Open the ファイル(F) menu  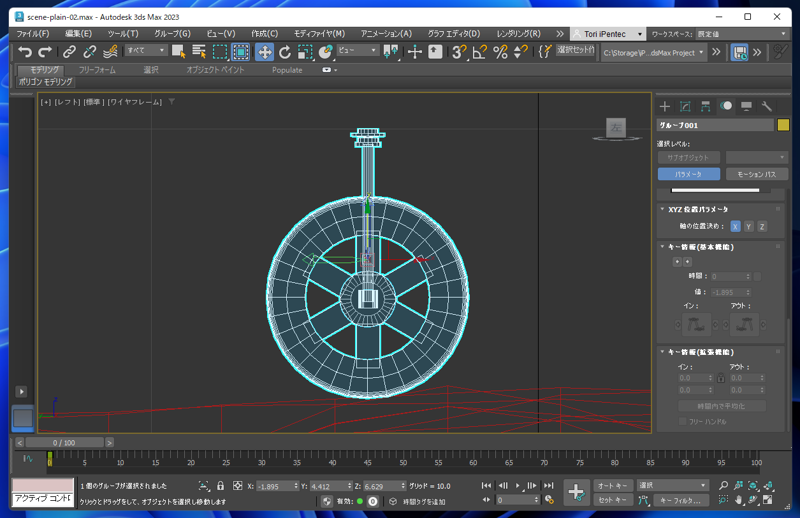(33, 34)
